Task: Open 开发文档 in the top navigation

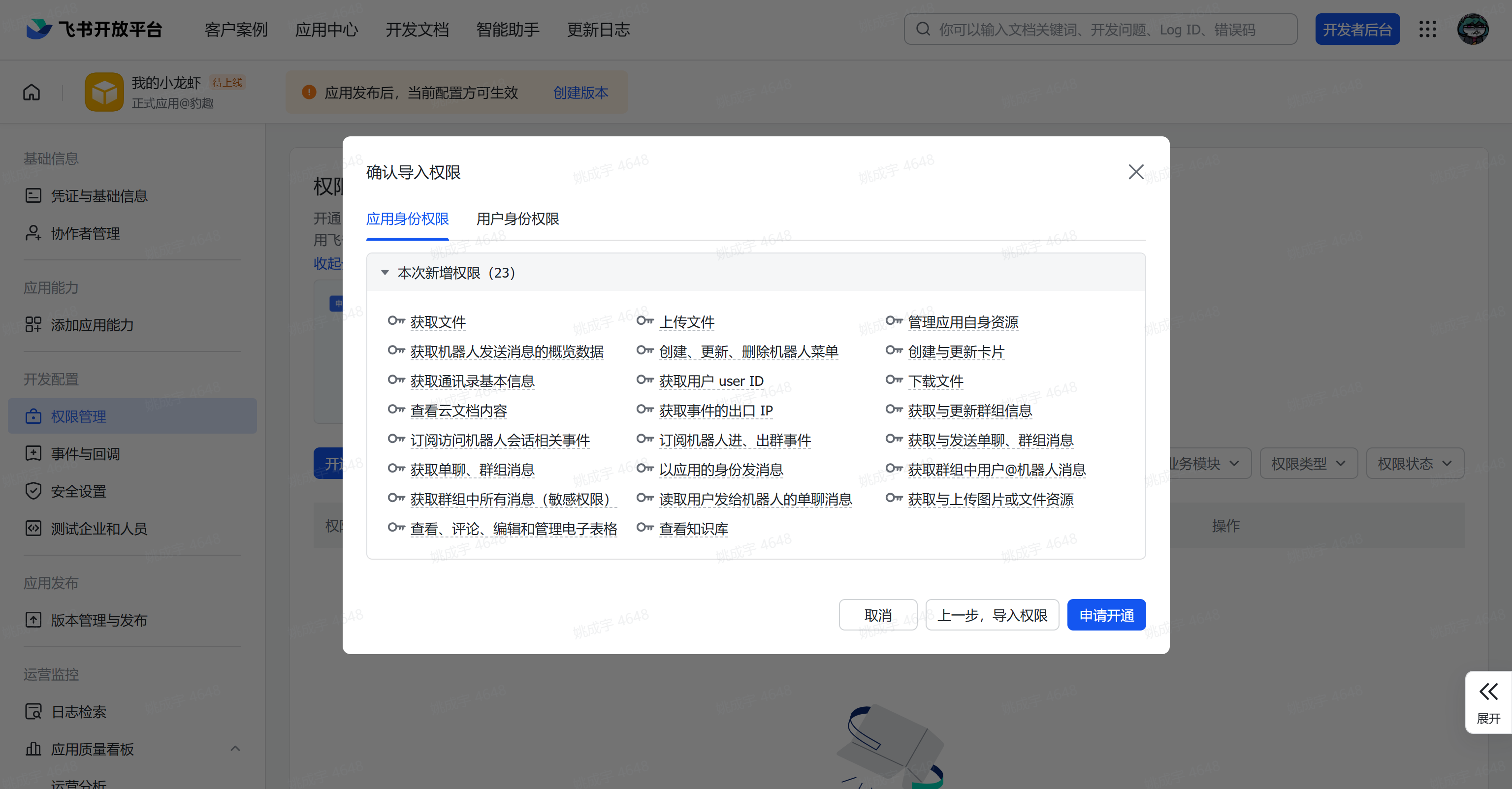Action: point(417,30)
